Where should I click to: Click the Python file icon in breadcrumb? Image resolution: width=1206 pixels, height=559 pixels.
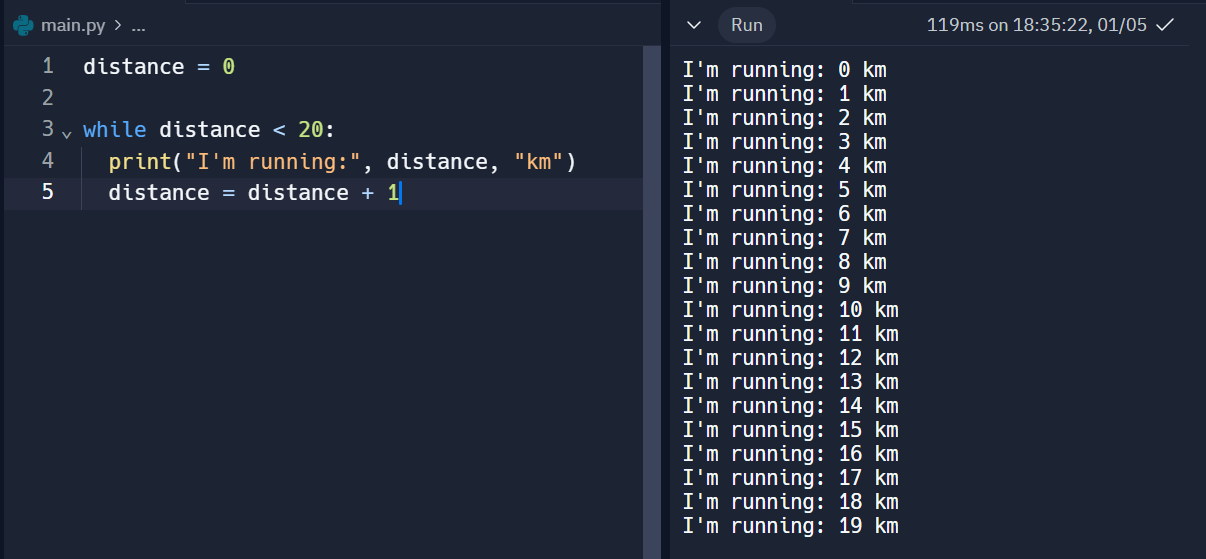coord(23,25)
